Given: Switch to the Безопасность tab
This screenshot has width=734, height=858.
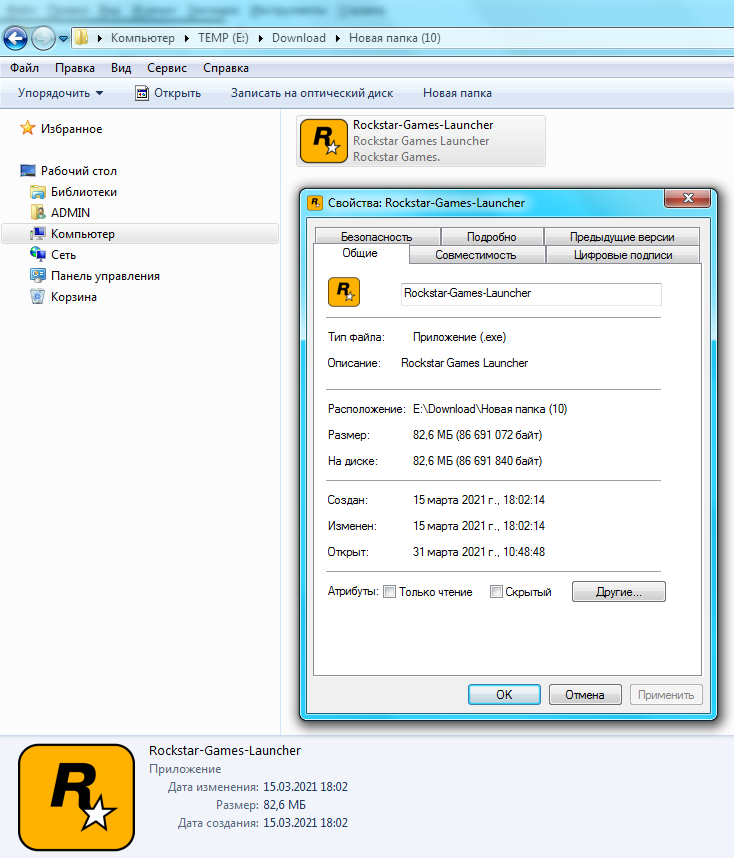Looking at the screenshot, I should click(x=377, y=237).
